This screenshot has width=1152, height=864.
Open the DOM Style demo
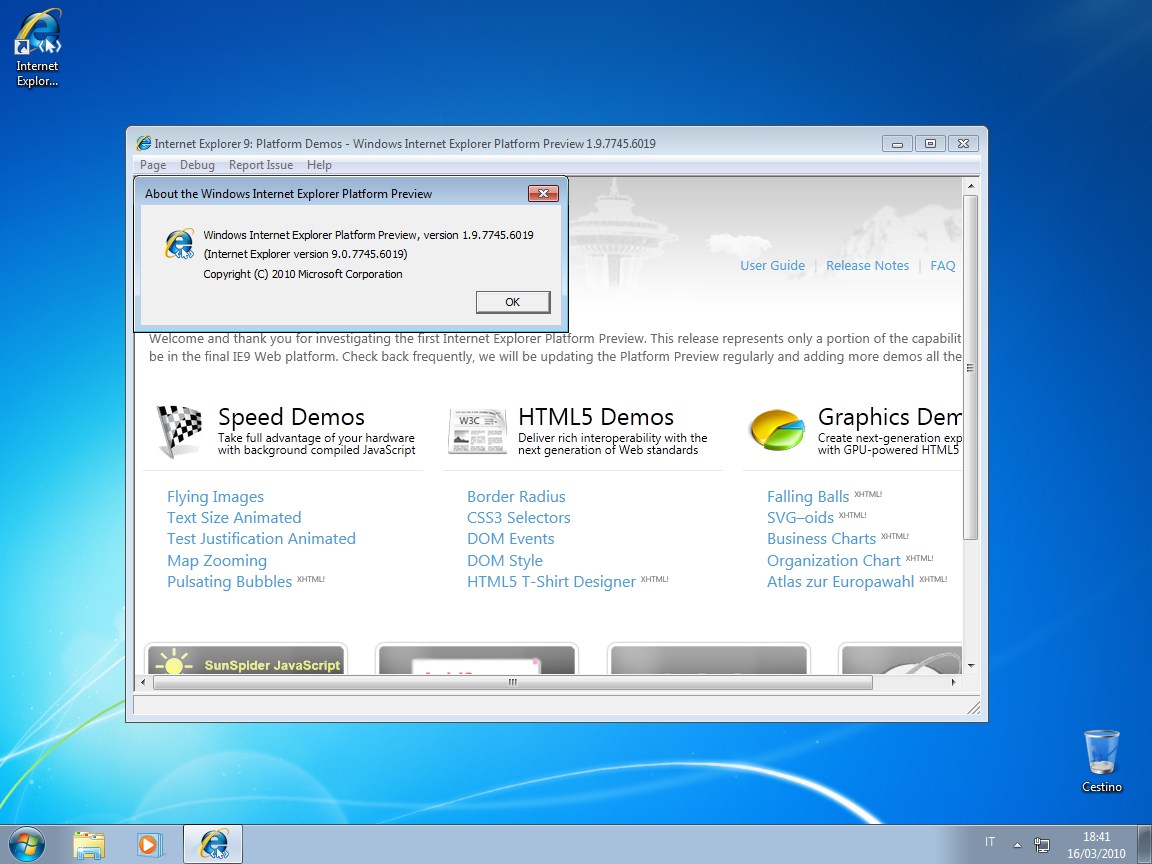(505, 561)
